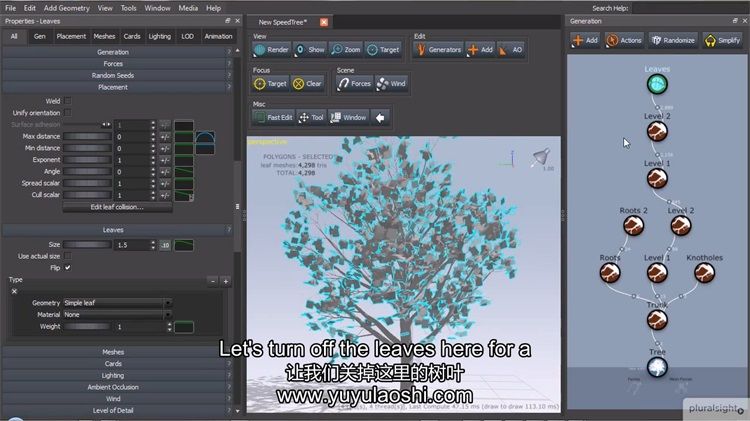The height and width of the screenshot is (421, 750).
Task: Add leaf type with plus button
Action: [x=226, y=281]
